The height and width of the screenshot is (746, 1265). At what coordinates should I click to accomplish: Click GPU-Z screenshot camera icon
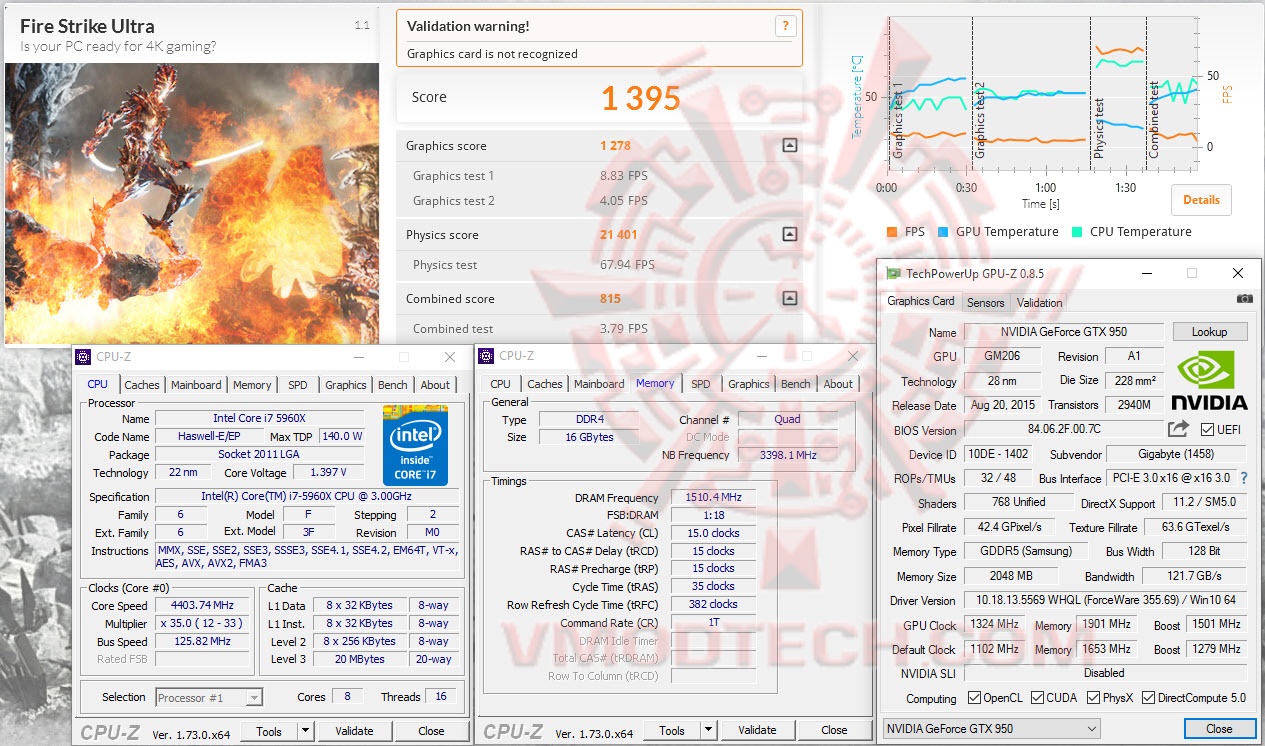[1244, 299]
